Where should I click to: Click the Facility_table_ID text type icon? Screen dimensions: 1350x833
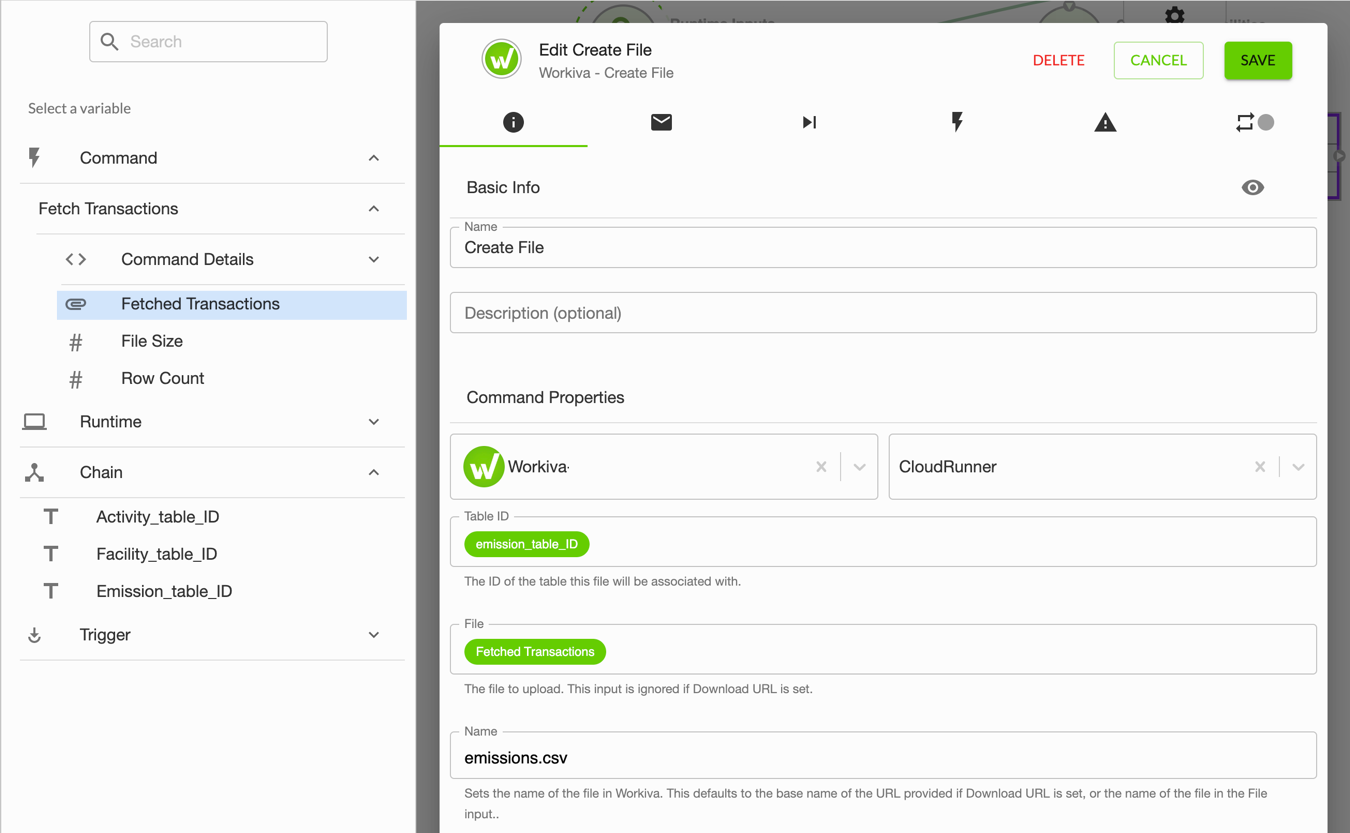point(51,554)
